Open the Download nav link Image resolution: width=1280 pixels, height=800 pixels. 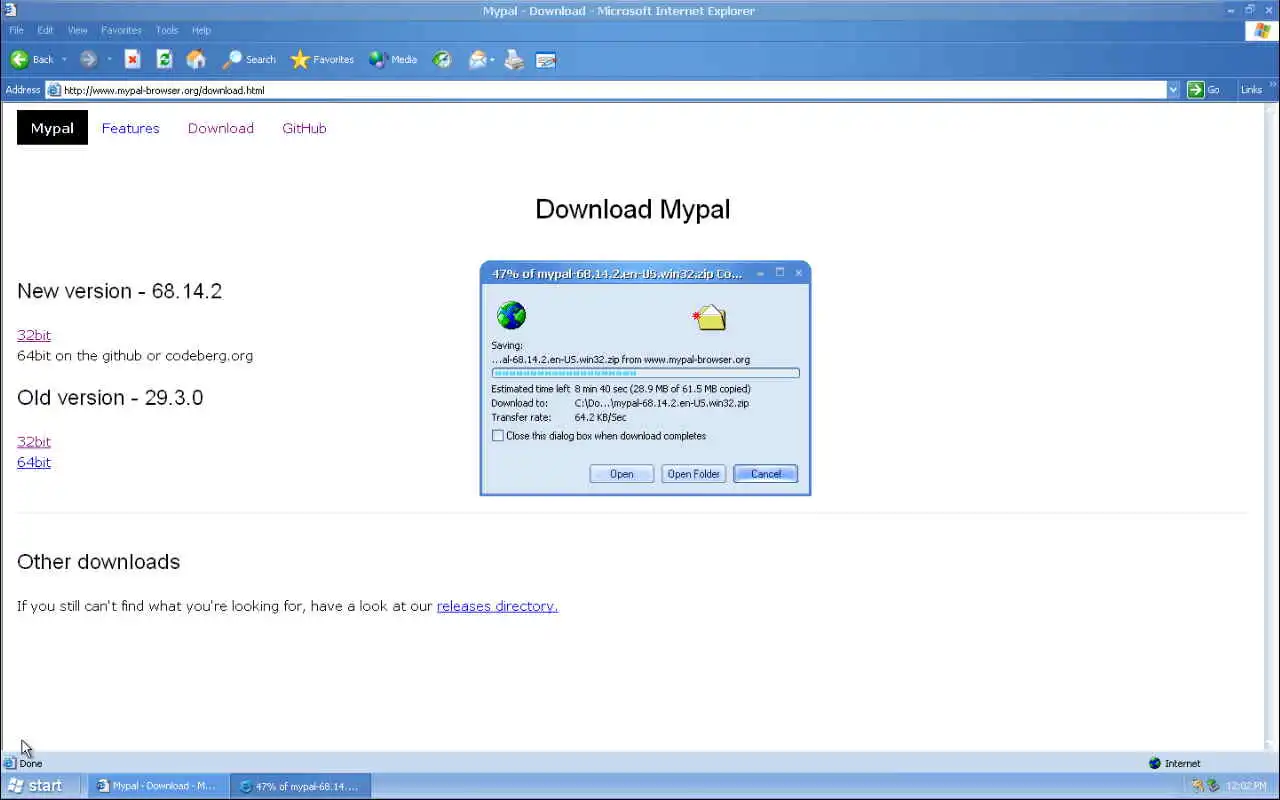[221, 128]
